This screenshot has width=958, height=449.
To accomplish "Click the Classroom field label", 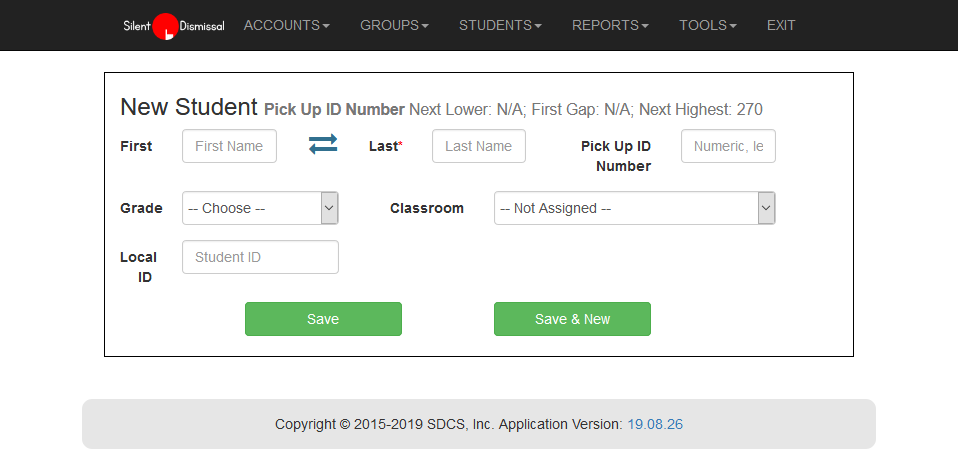I will (x=427, y=208).
